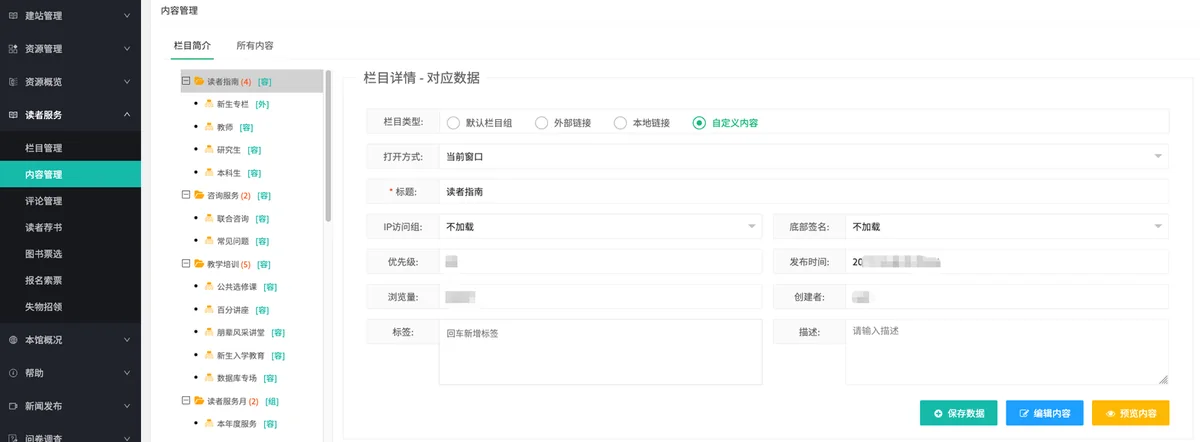Click the file icon beside 公共选修课
This screenshot has width=1200, height=442.
(x=208, y=287)
